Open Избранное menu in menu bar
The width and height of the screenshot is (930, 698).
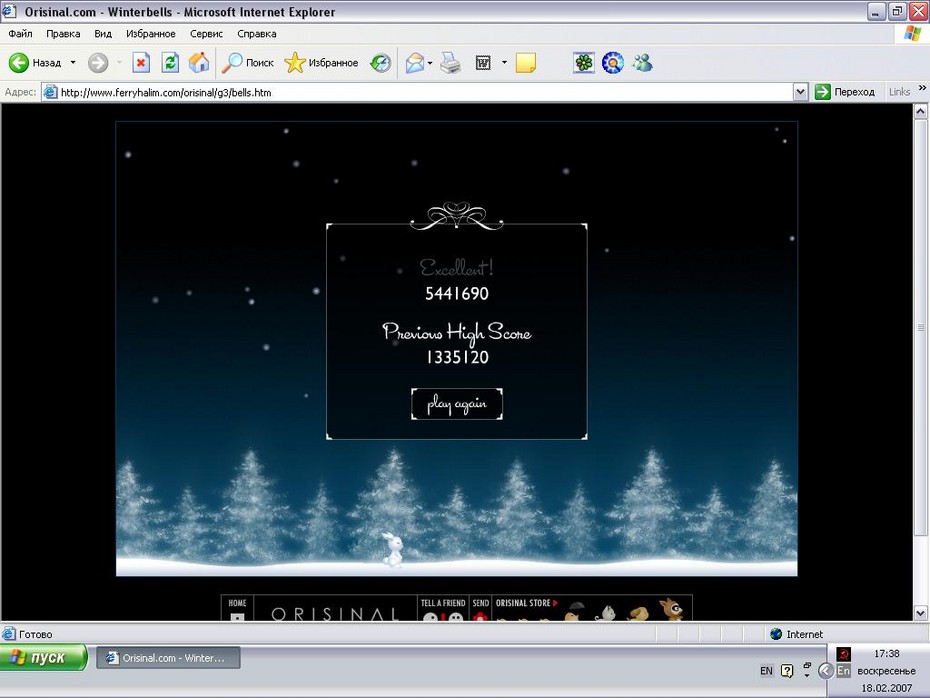(x=151, y=34)
